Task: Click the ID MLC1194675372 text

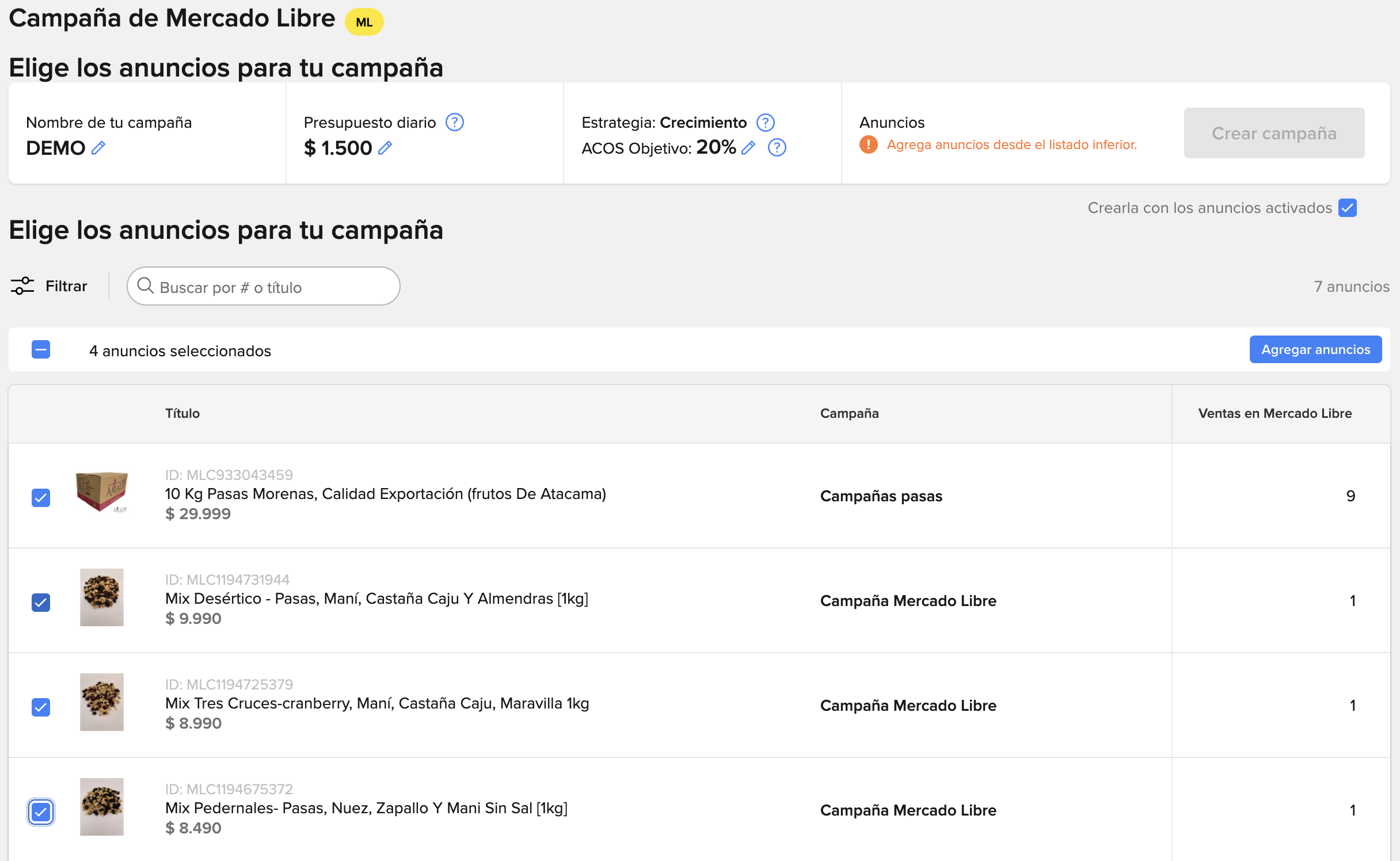Action: click(x=229, y=789)
